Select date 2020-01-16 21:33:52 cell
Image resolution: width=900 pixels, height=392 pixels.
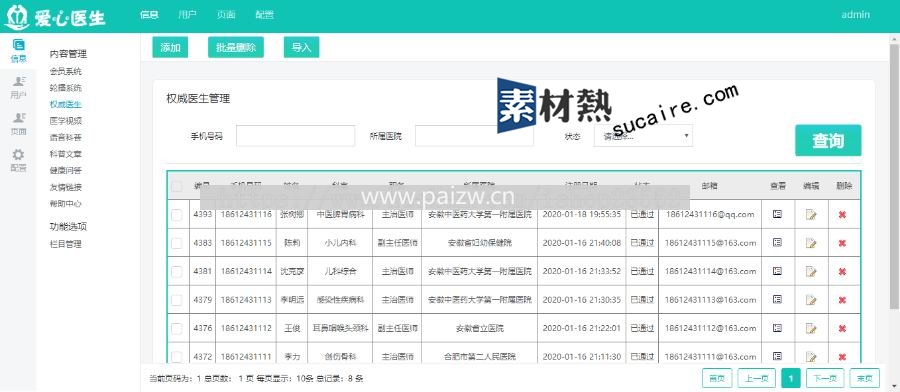click(581, 271)
